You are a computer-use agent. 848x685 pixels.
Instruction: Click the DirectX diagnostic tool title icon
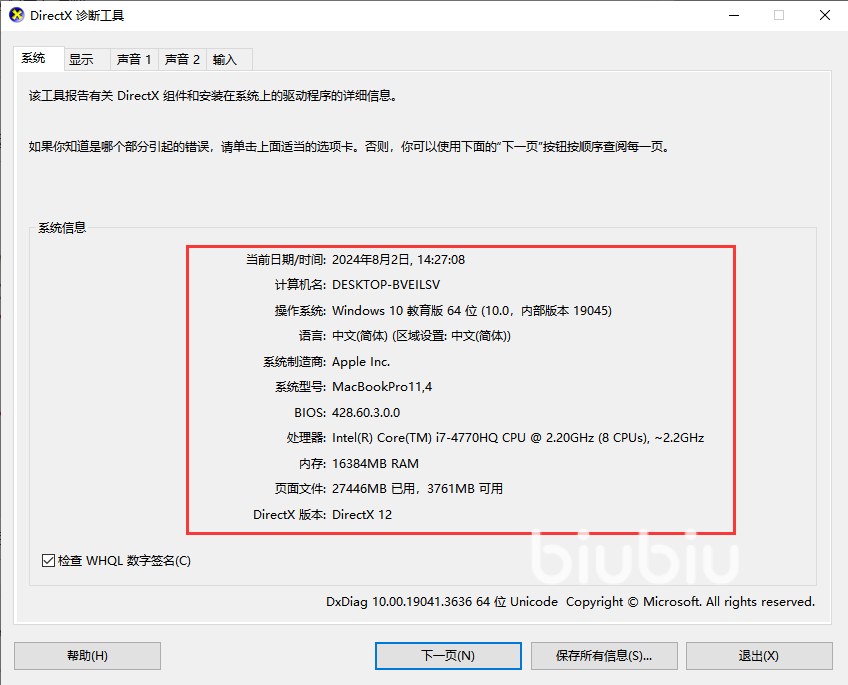pyautogui.click(x=16, y=15)
